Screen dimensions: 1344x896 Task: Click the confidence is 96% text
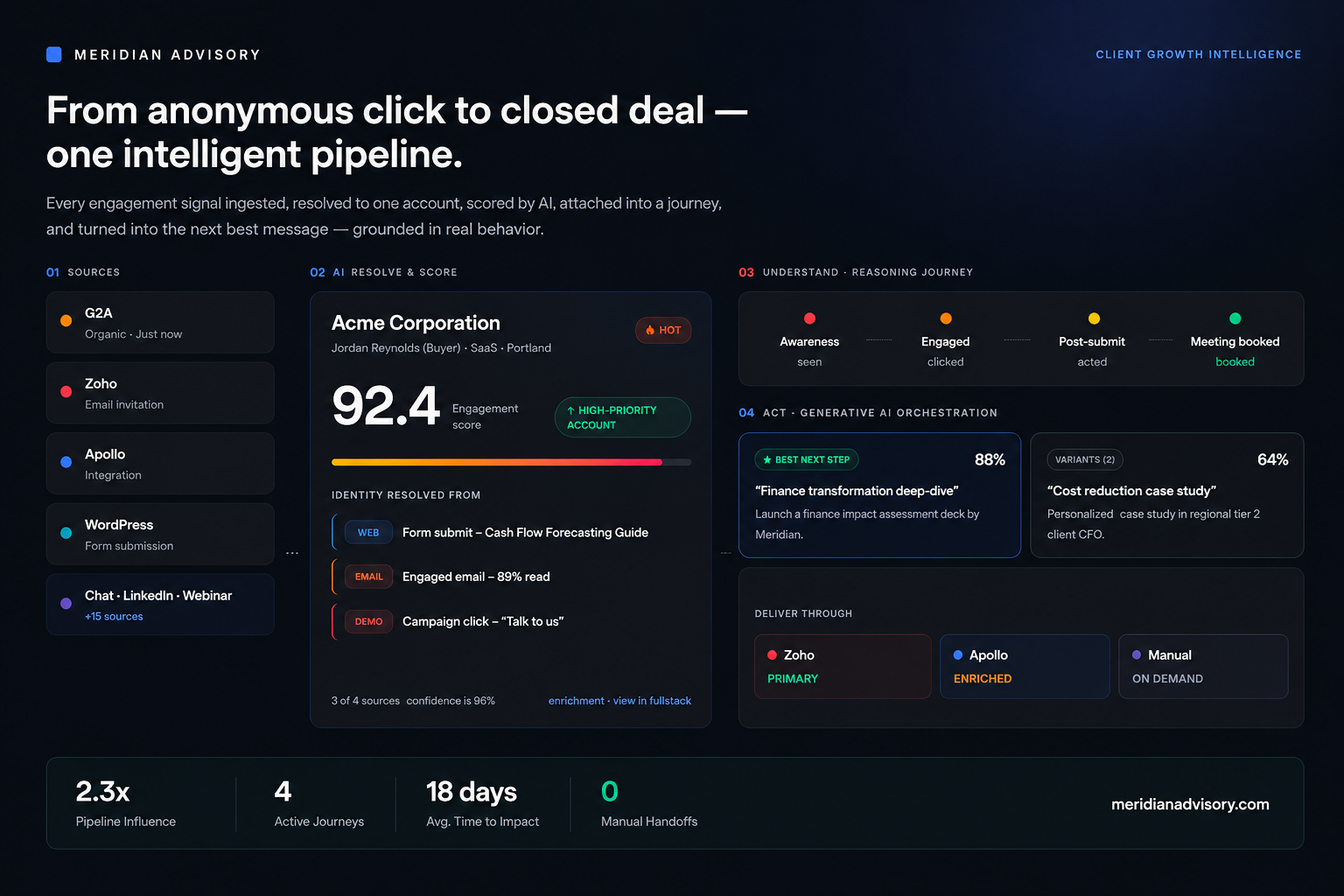pos(451,701)
